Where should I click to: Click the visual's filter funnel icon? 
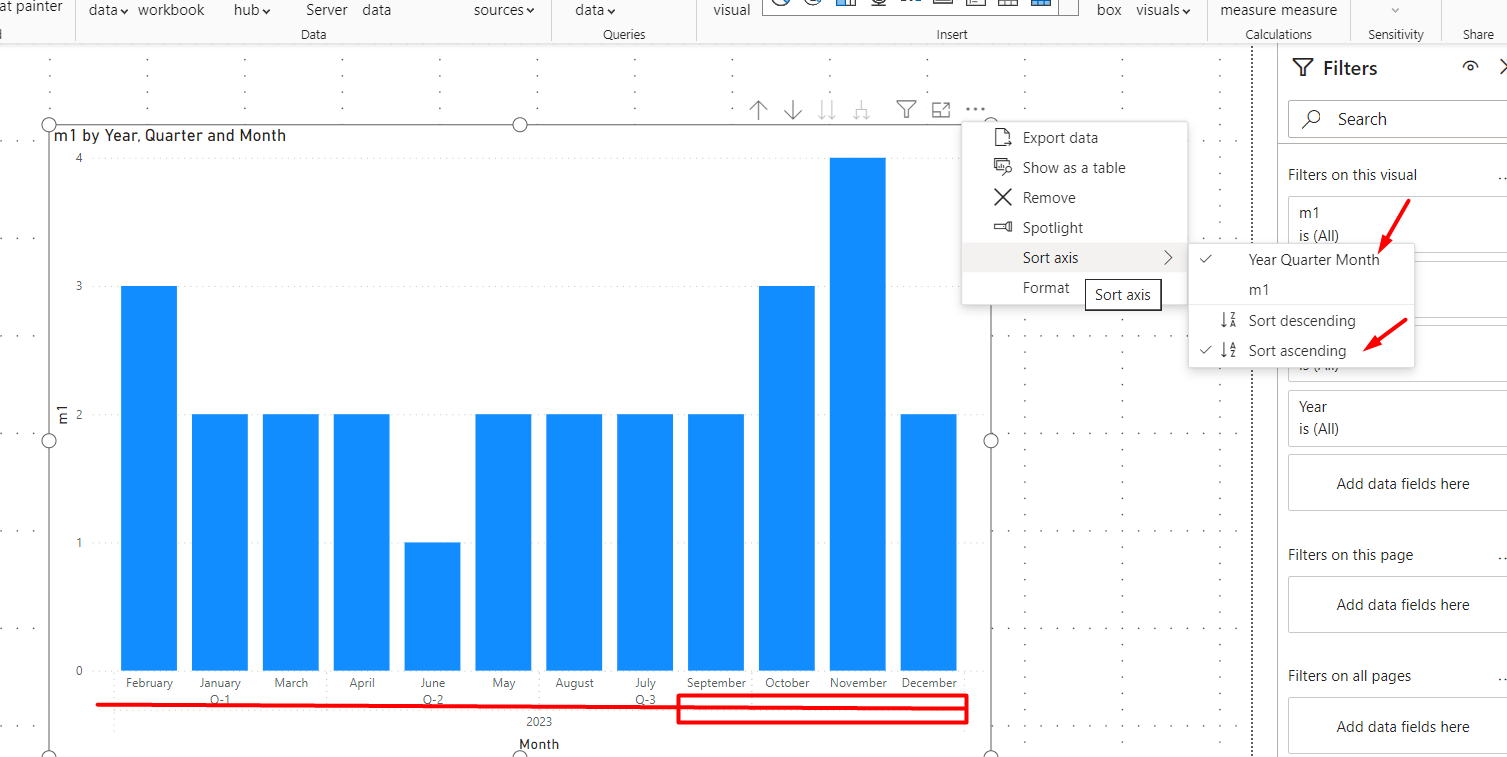pyautogui.click(x=906, y=109)
